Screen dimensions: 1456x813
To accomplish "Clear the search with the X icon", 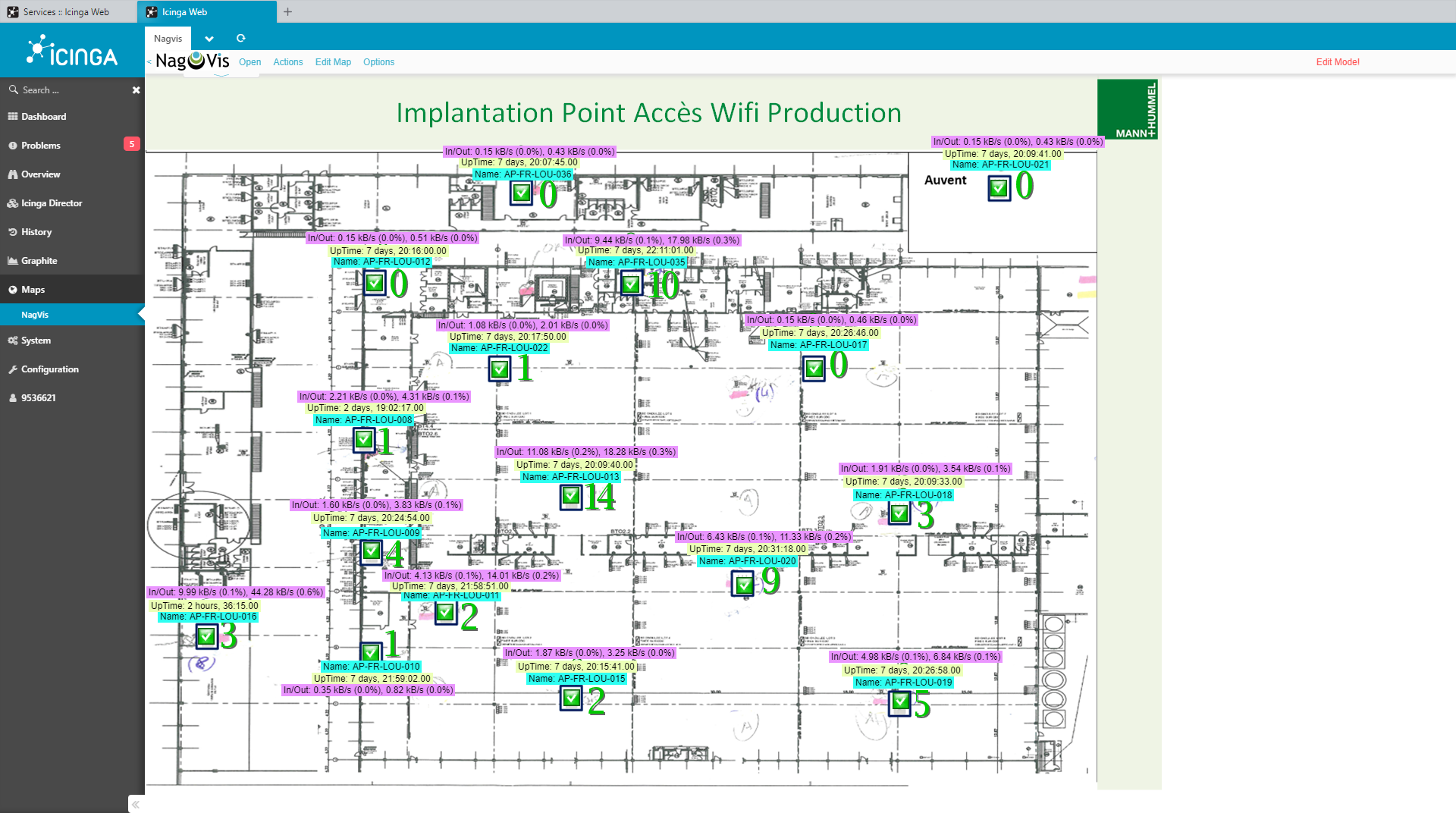I will [x=136, y=90].
